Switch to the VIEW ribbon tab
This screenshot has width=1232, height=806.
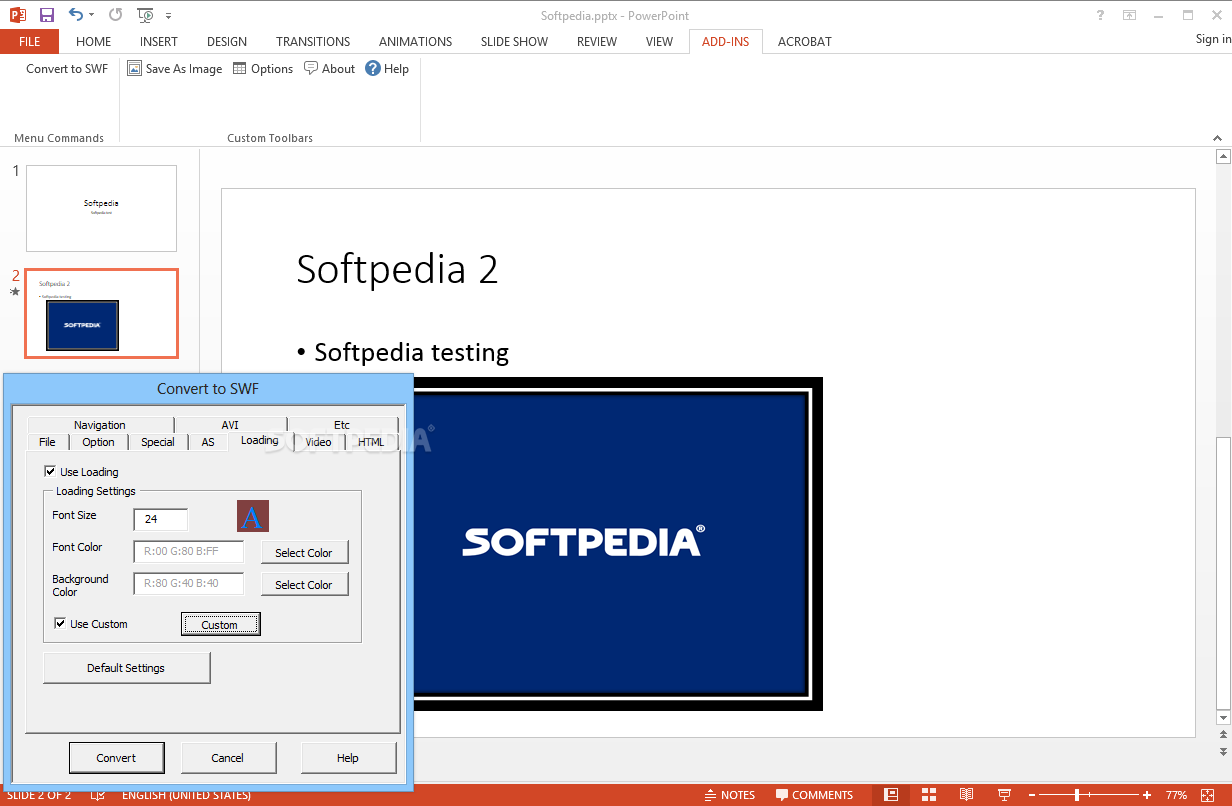(x=659, y=42)
